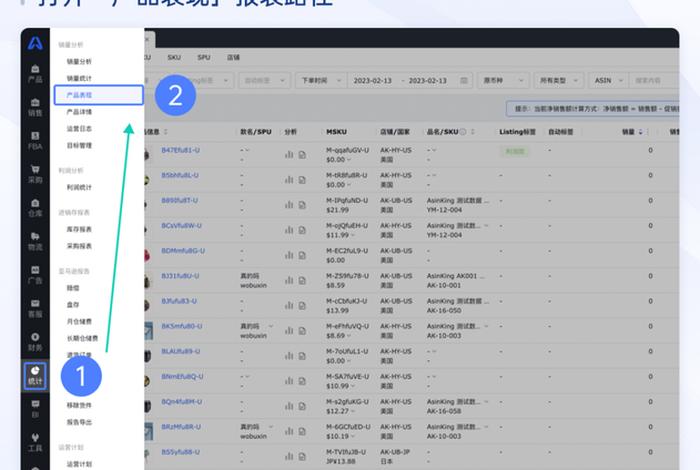The width and height of the screenshot is (700, 470).
Task: Open the B47Efu81-U ASIN link
Action: pyautogui.click(x=180, y=150)
